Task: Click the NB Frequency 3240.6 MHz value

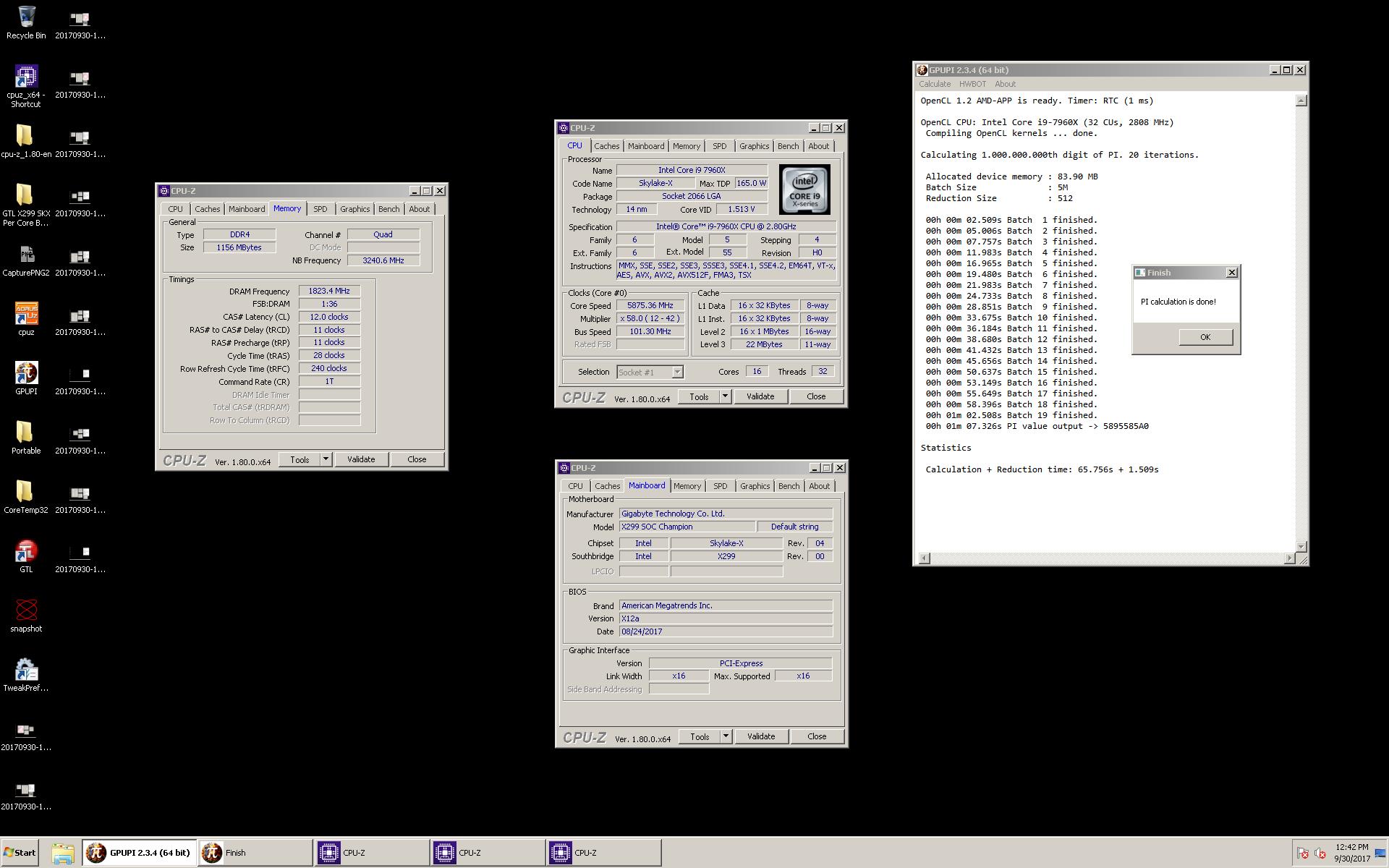Action: (383, 260)
